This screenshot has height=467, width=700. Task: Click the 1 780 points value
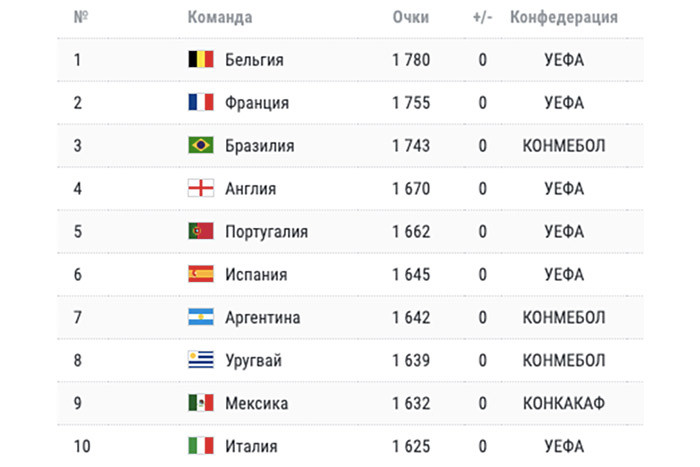[x=411, y=60]
